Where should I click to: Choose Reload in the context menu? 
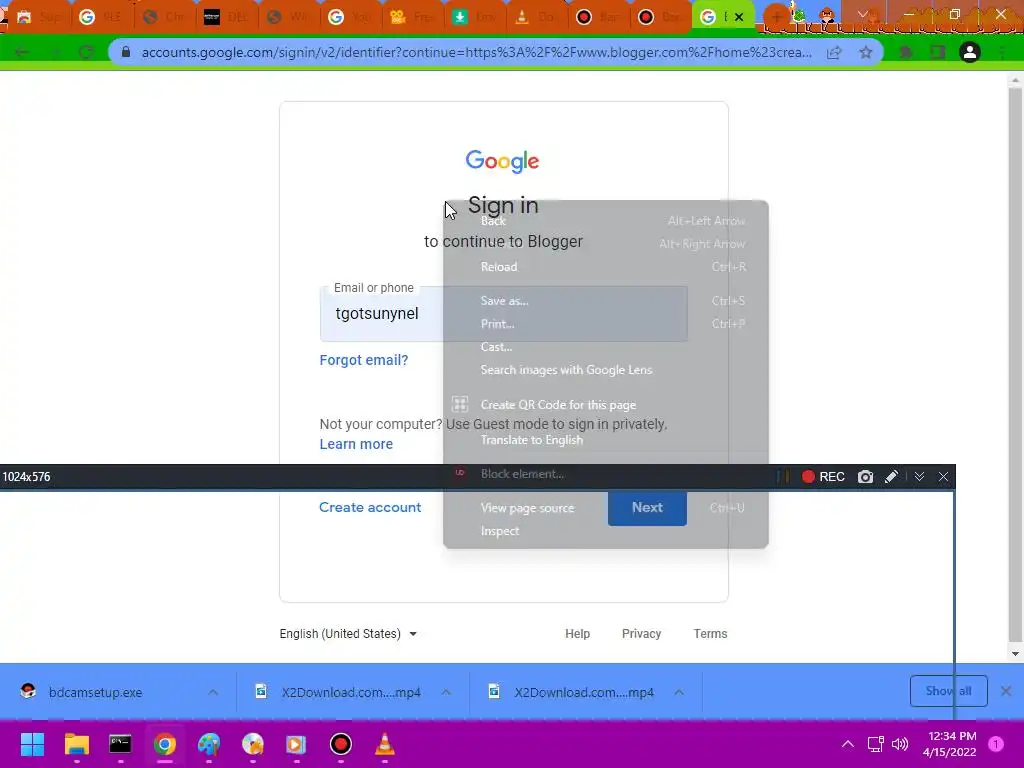pyautogui.click(x=605, y=266)
